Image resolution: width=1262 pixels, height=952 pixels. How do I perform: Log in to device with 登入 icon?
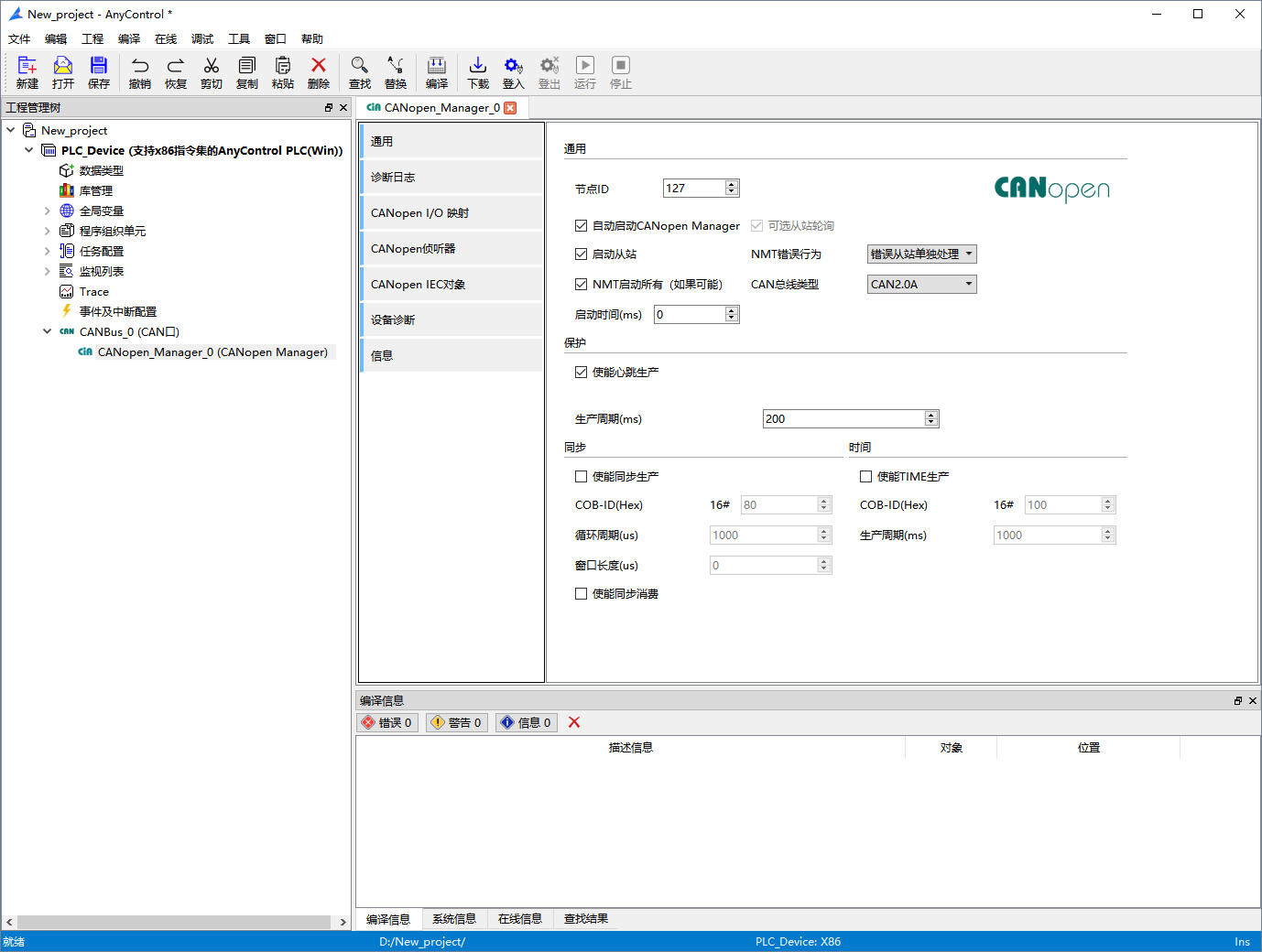tap(514, 72)
